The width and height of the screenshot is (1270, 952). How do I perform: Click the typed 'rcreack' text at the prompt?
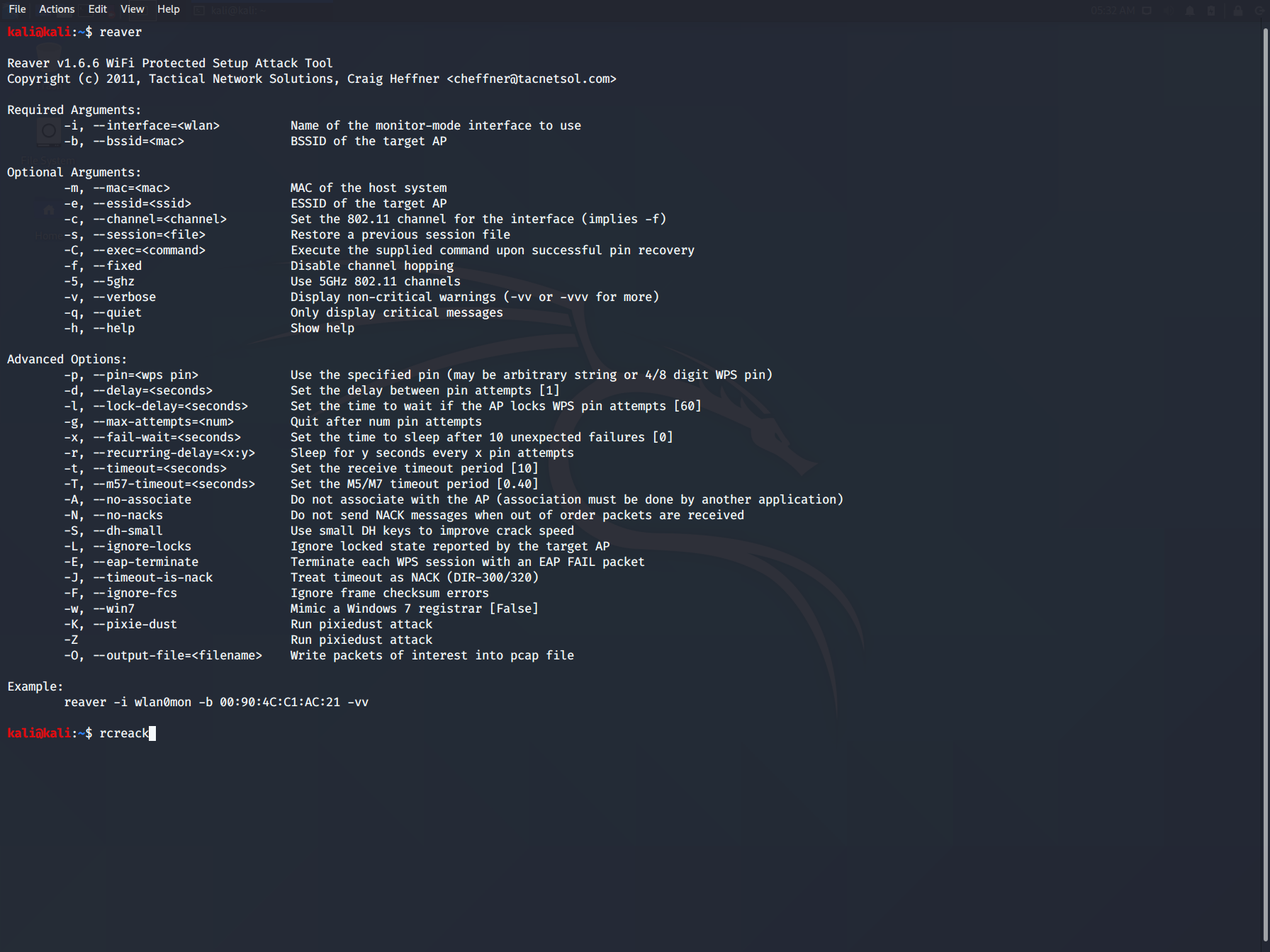point(124,733)
